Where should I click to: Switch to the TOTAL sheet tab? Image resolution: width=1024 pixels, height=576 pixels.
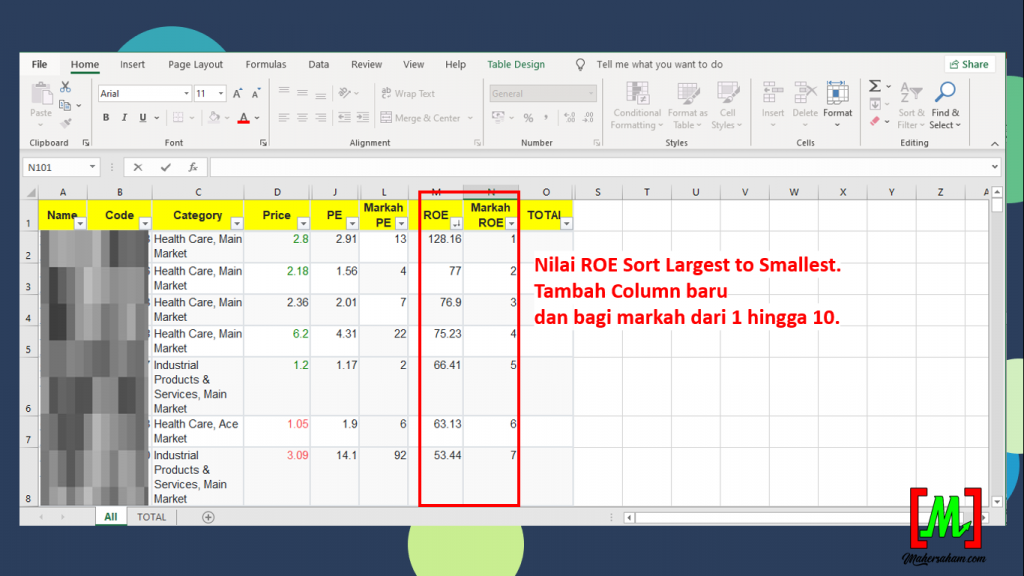coord(152,517)
